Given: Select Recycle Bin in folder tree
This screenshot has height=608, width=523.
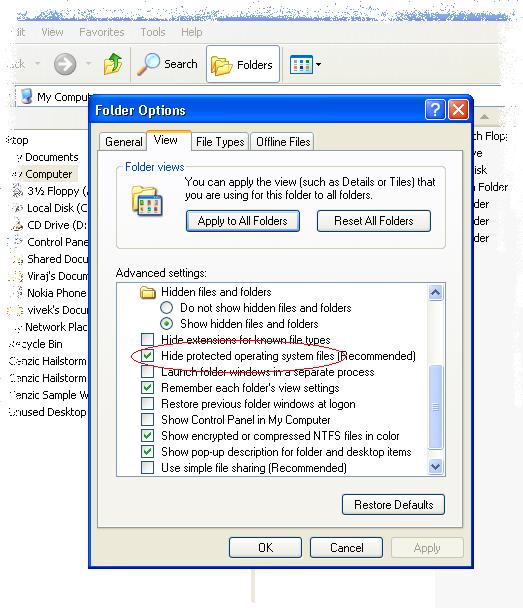Looking at the screenshot, I should [x=36, y=344].
